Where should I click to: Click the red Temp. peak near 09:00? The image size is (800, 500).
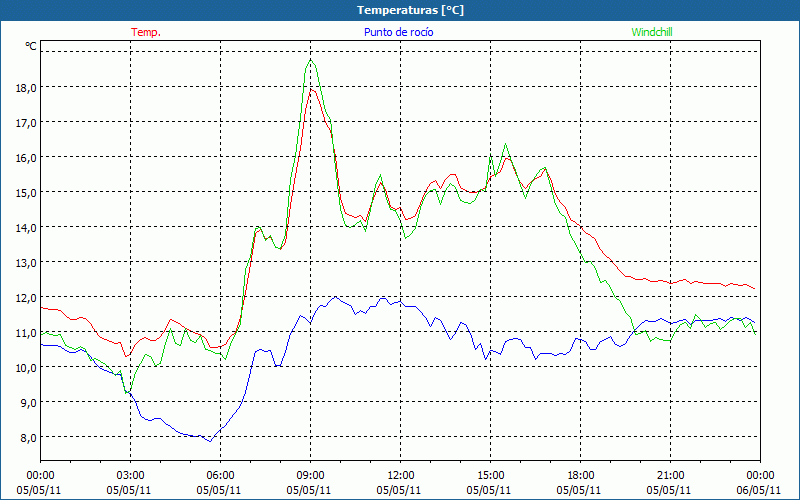pyautogui.click(x=312, y=90)
